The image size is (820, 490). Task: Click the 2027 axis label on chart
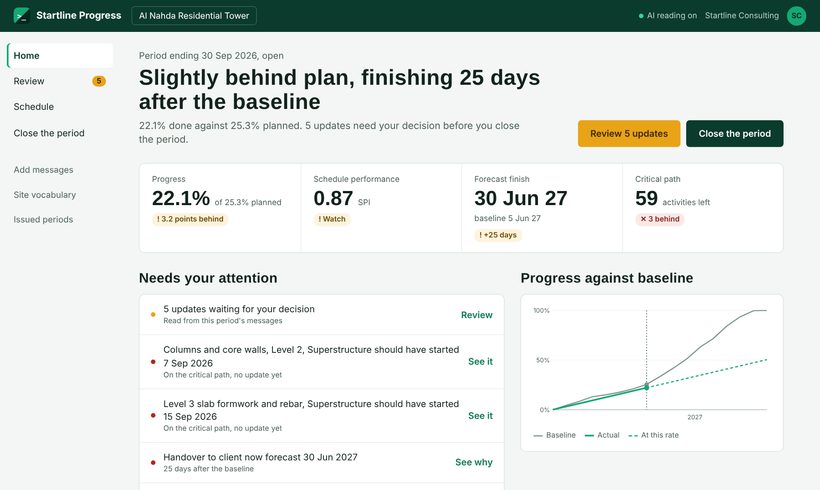[694, 417]
